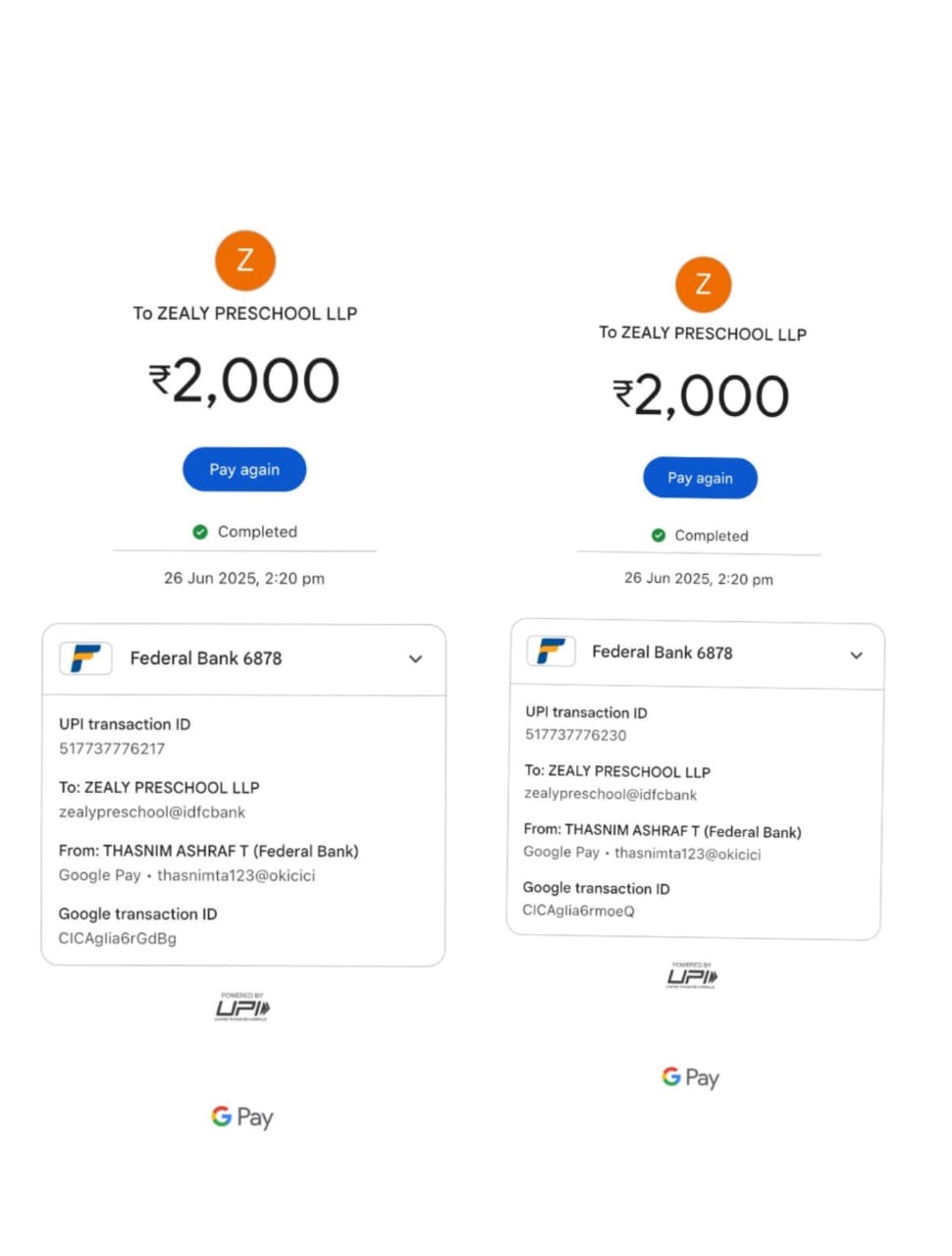Click the right orange Z avatar

(703, 285)
